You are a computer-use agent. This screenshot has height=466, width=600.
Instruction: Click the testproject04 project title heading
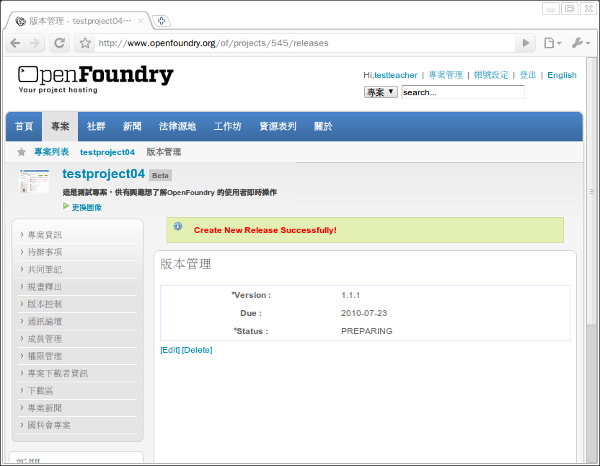tap(104, 174)
